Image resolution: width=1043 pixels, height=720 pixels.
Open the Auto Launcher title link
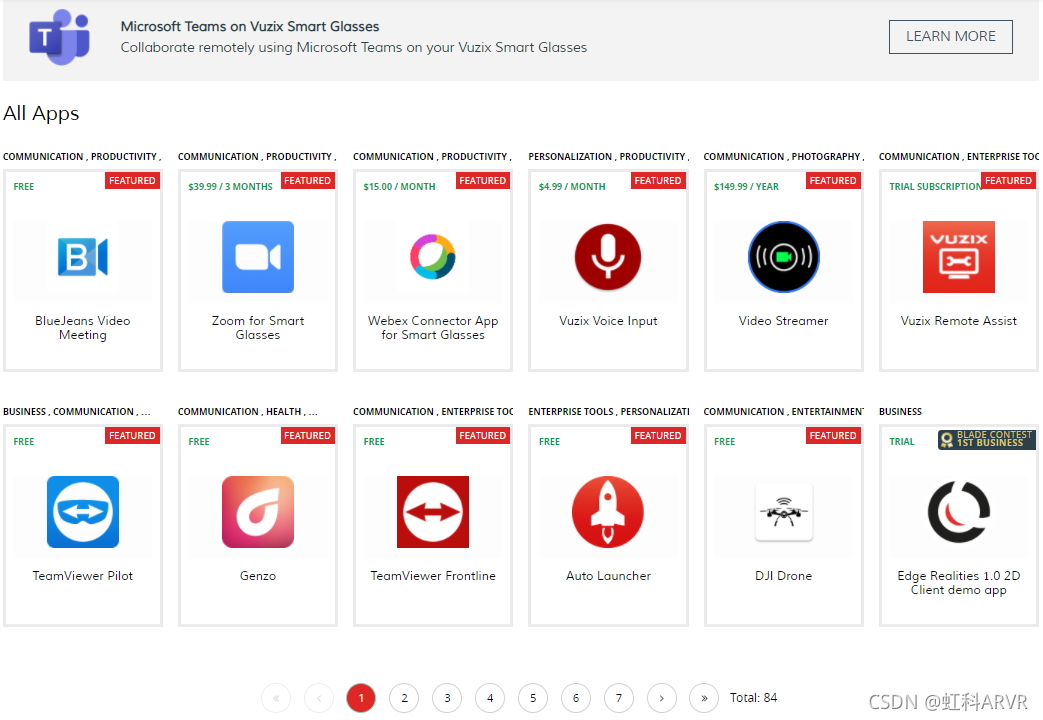(x=608, y=576)
